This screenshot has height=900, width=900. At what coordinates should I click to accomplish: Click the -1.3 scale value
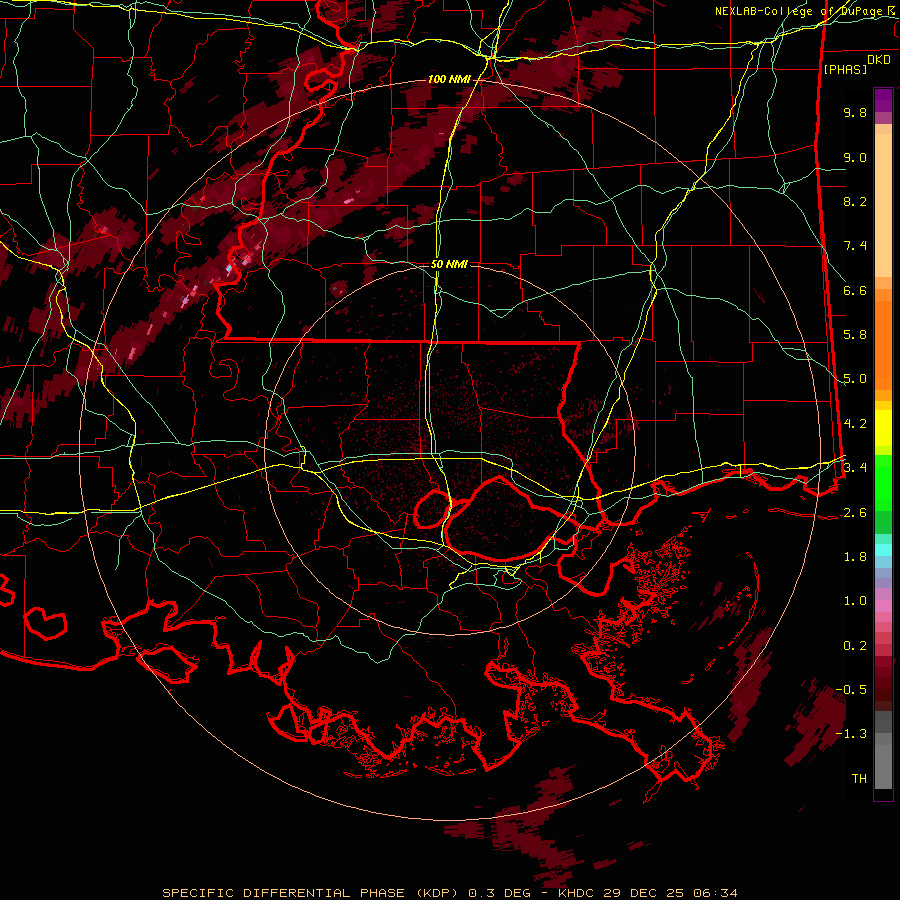(851, 734)
